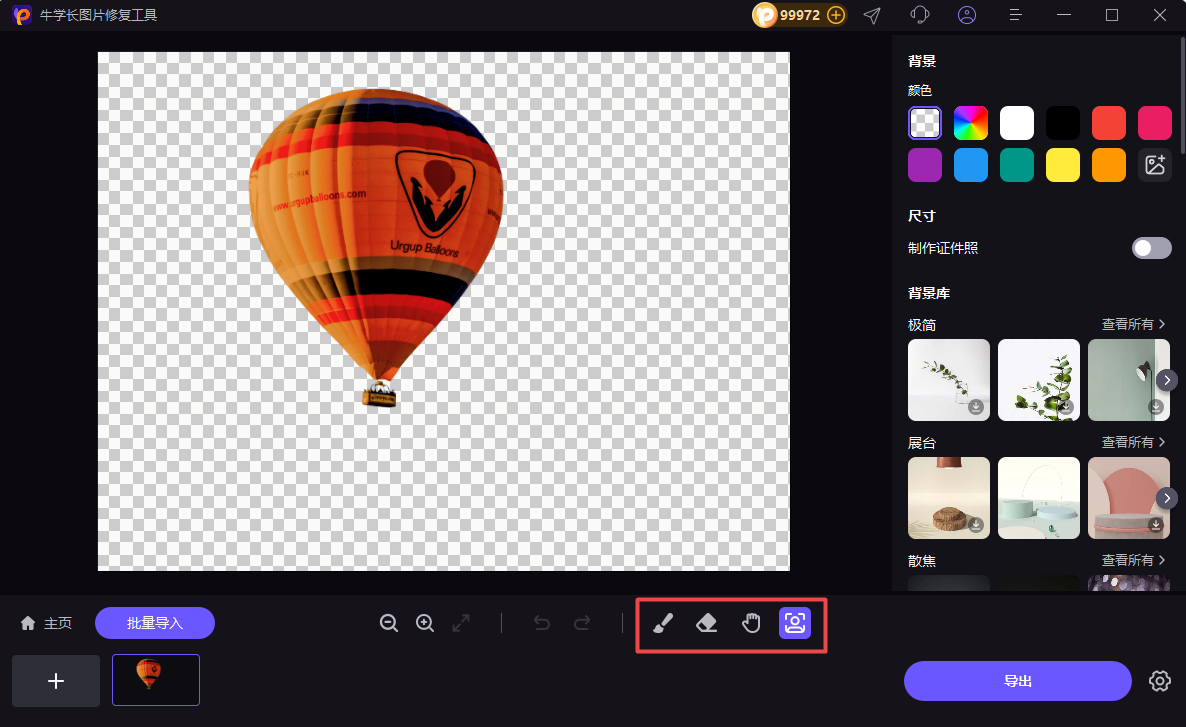Fit image to screen with expand icon
The width and height of the screenshot is (1186, 727).
461,623
